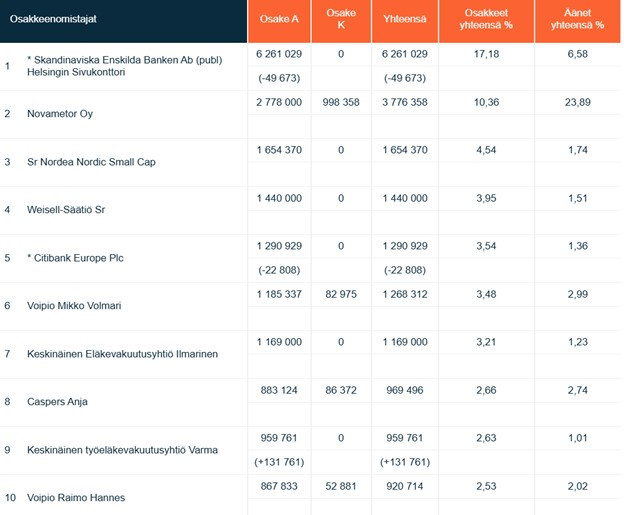Viewport: 624px width, 515px height.
Task: Select the Citibank Europe Plc name
Action: 75,258
